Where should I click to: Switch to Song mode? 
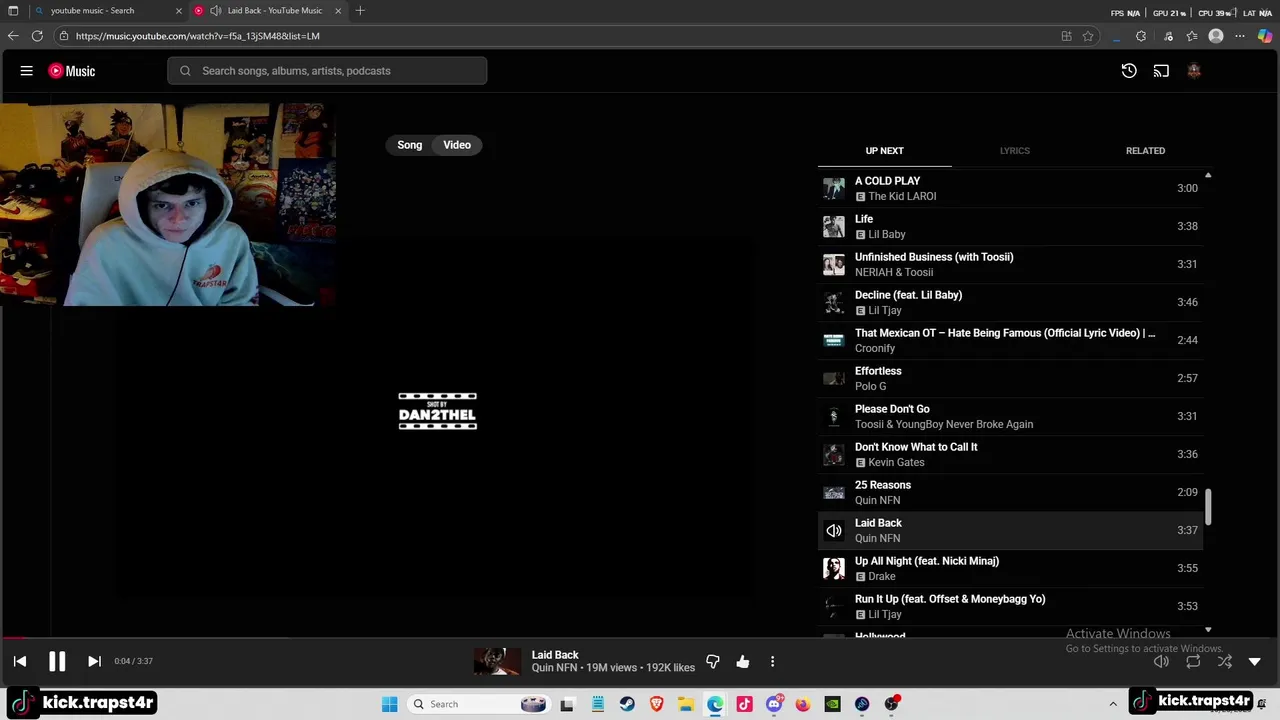pyautogui.click(x=410, y=145)
